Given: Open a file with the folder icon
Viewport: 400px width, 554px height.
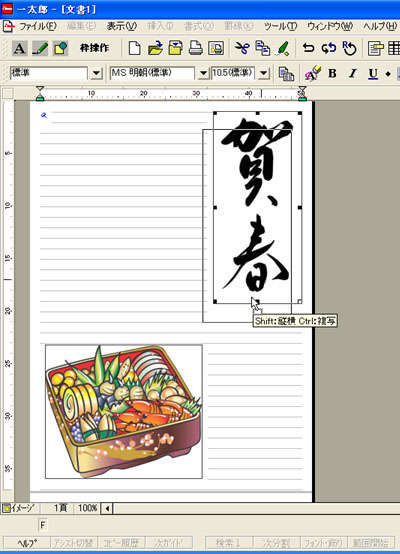Looking at the screenshot, I should [155, 48].
